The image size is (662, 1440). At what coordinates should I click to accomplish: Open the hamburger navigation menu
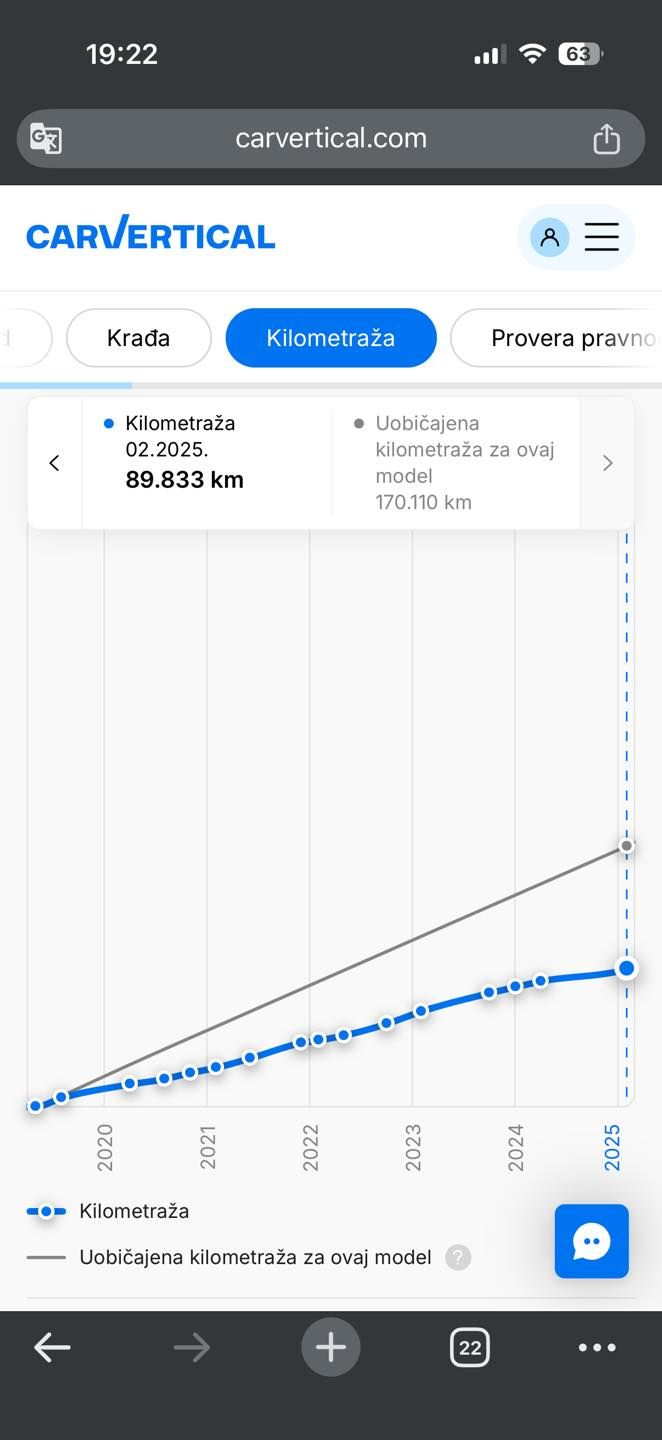click(602, 236)
